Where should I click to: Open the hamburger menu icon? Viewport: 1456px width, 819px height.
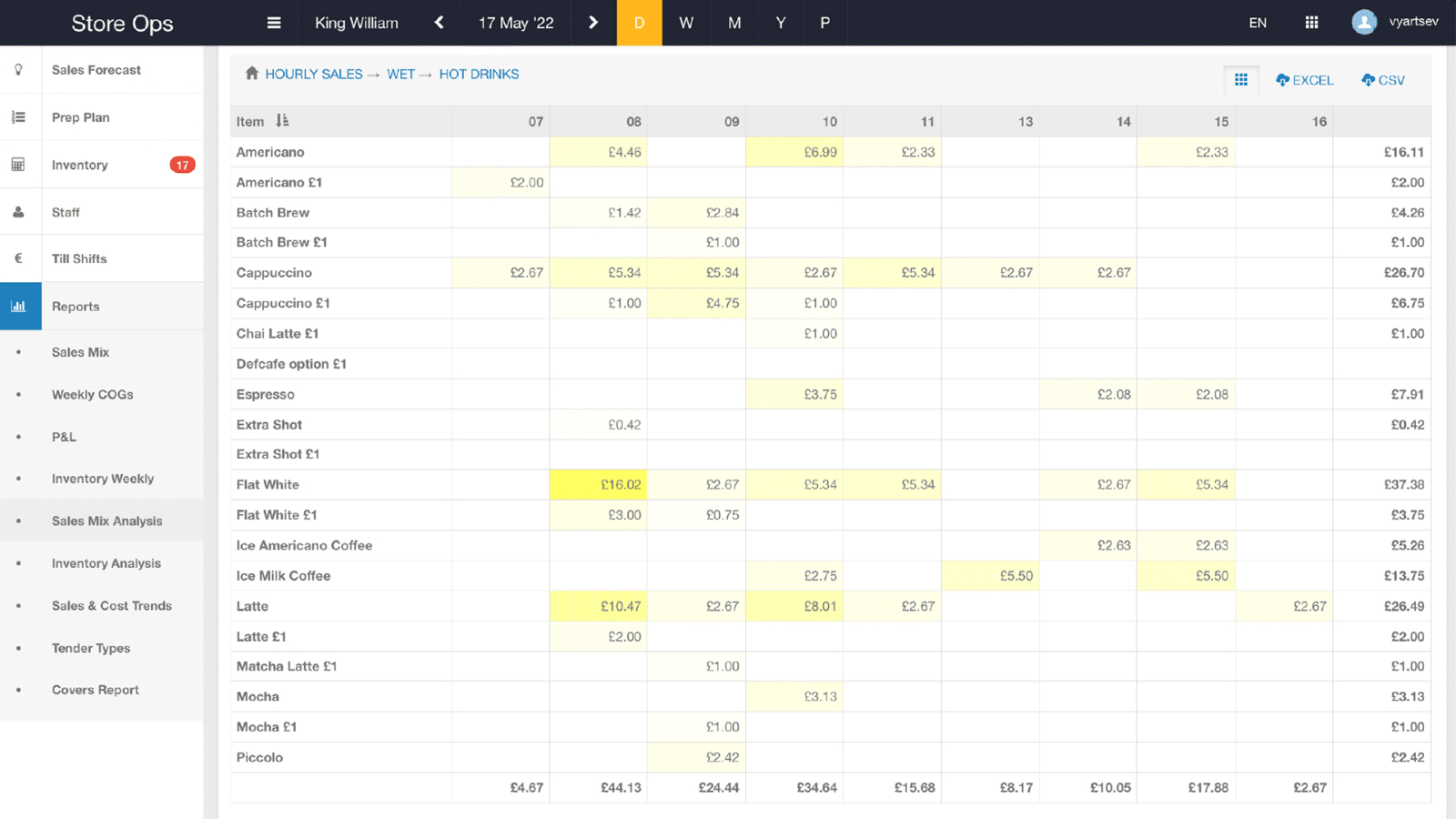point(274,23)
